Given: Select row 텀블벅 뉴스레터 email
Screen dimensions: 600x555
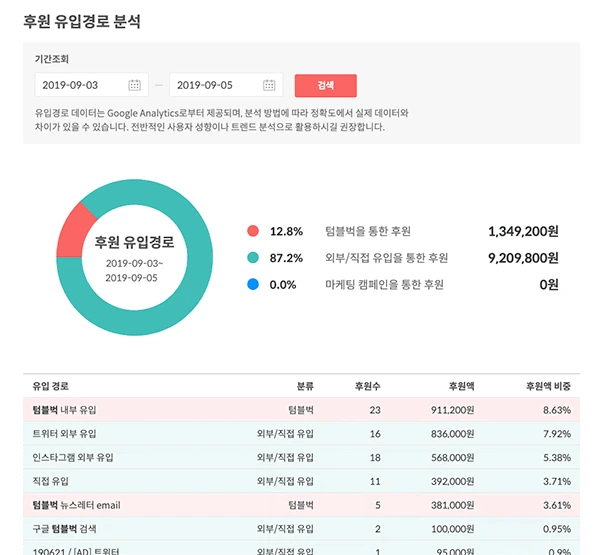Looking at the screenshot, I should pos(302,505).
